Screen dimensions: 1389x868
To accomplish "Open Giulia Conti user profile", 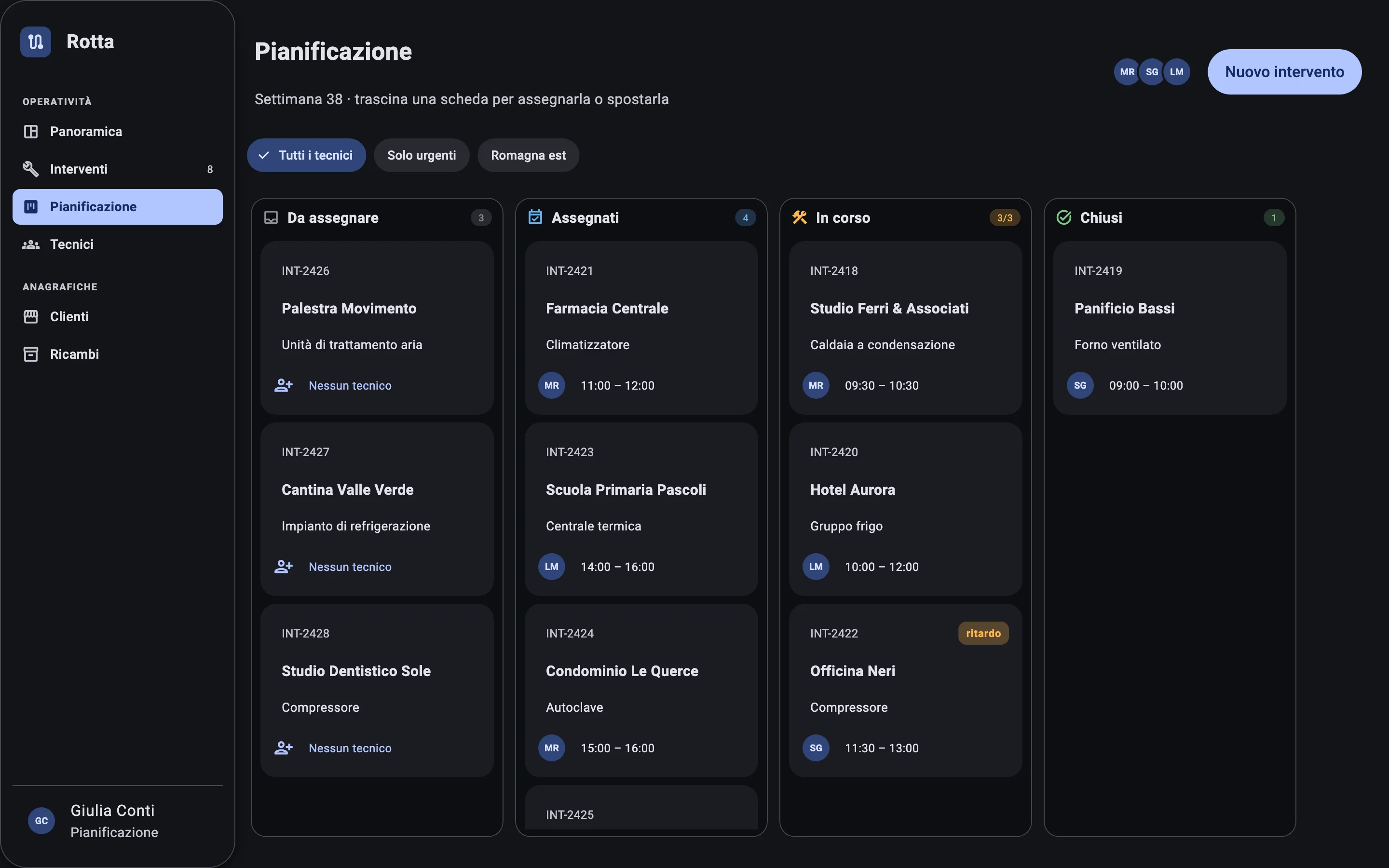I will pos(118,821).
